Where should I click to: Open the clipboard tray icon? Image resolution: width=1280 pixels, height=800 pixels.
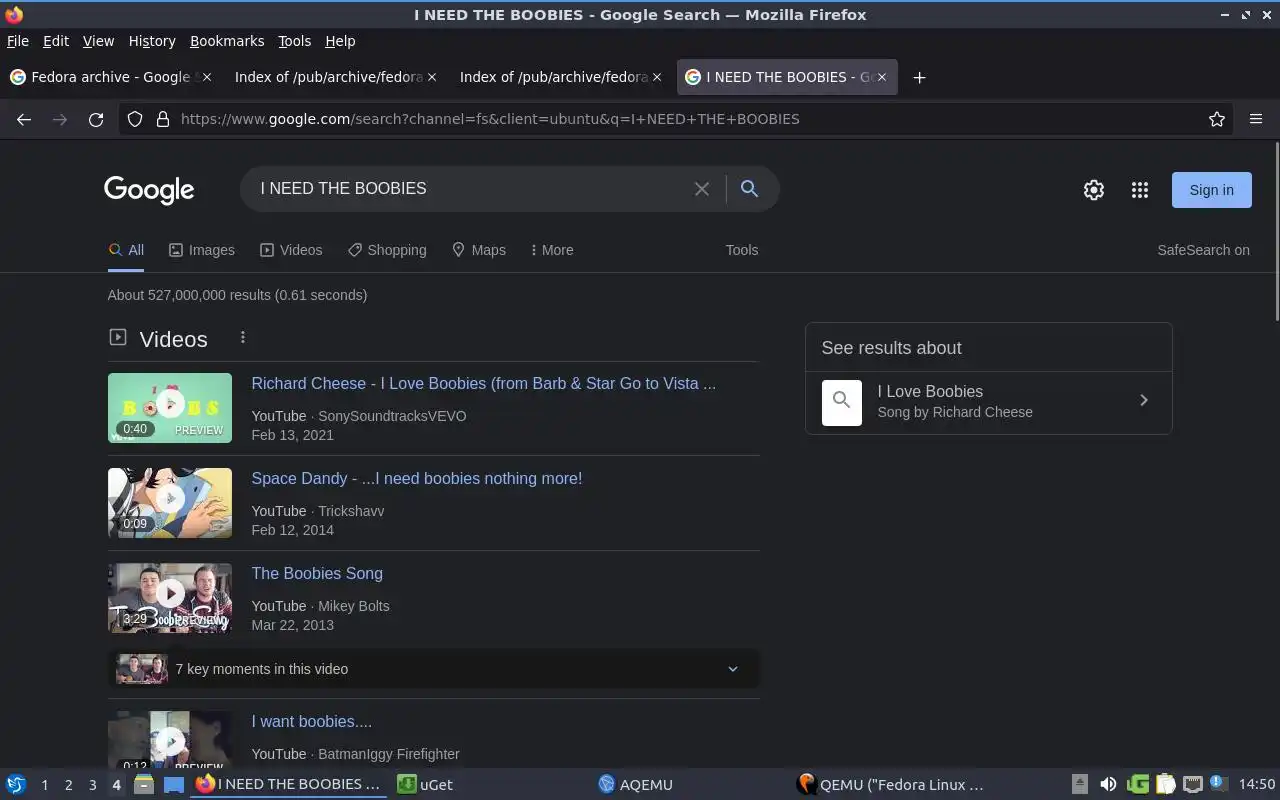(x=1165, y=785)
